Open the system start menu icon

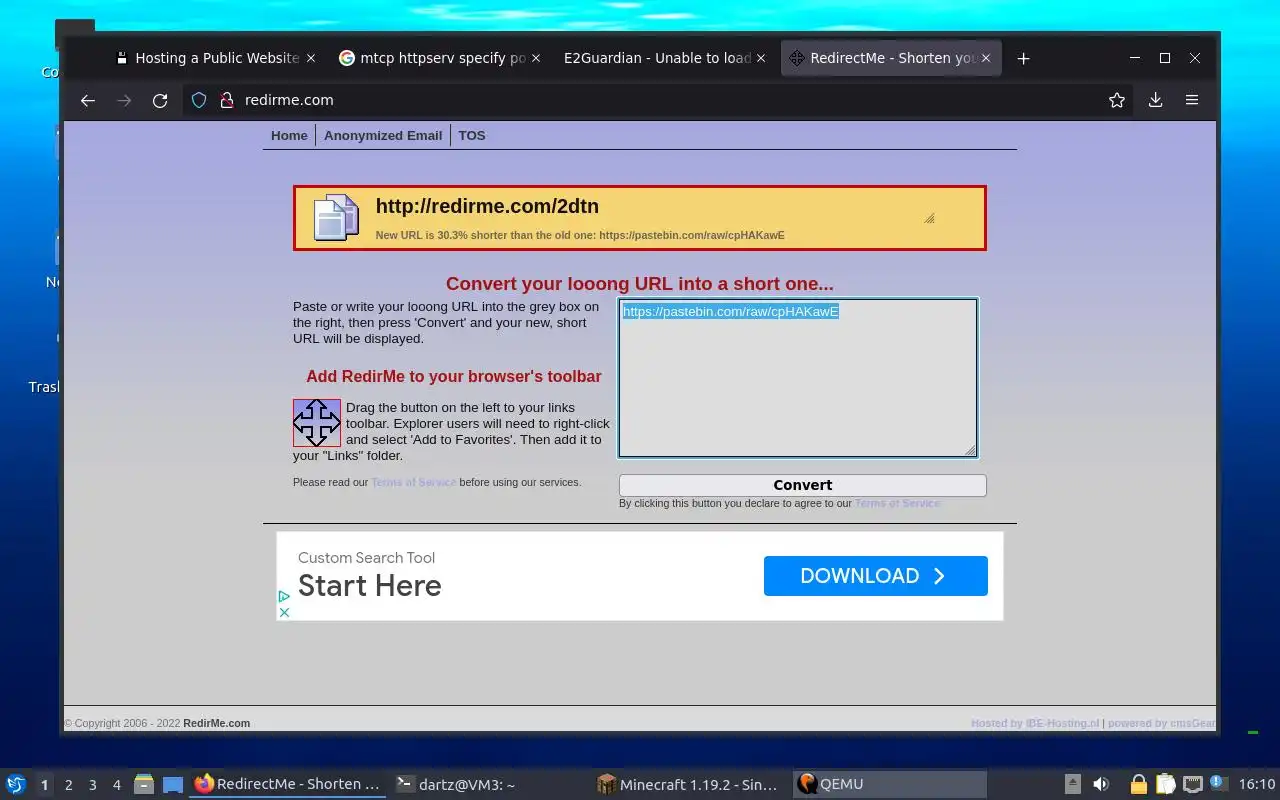(x=15, y=784)
